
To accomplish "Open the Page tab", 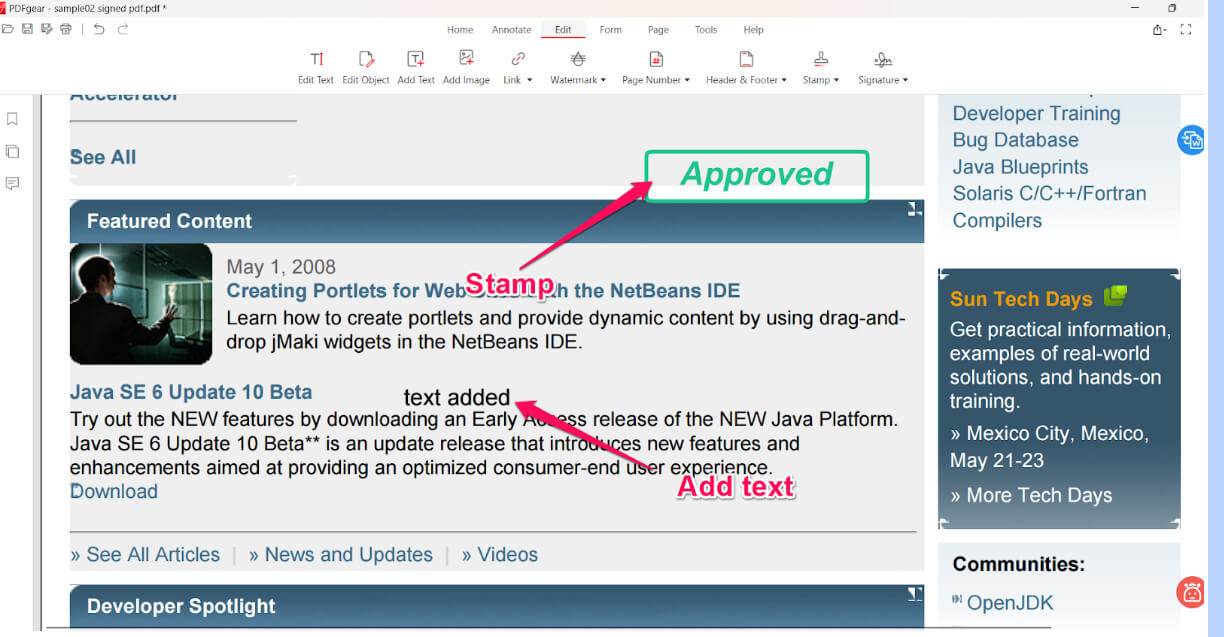I will point(658,30).
